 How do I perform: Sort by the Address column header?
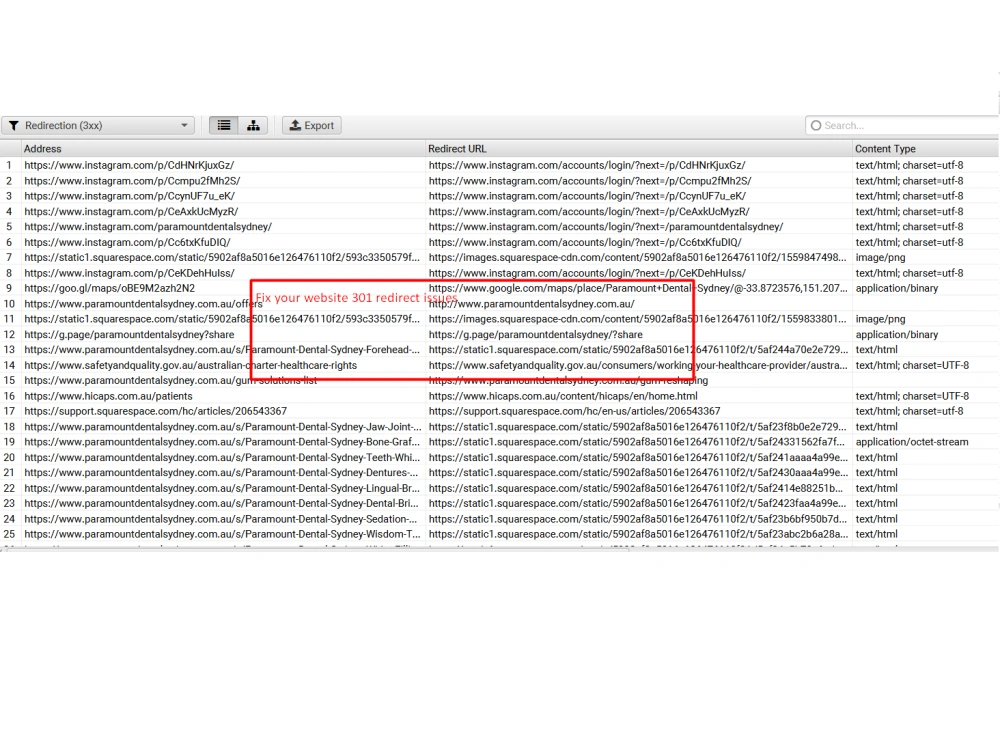pos(43,149)
